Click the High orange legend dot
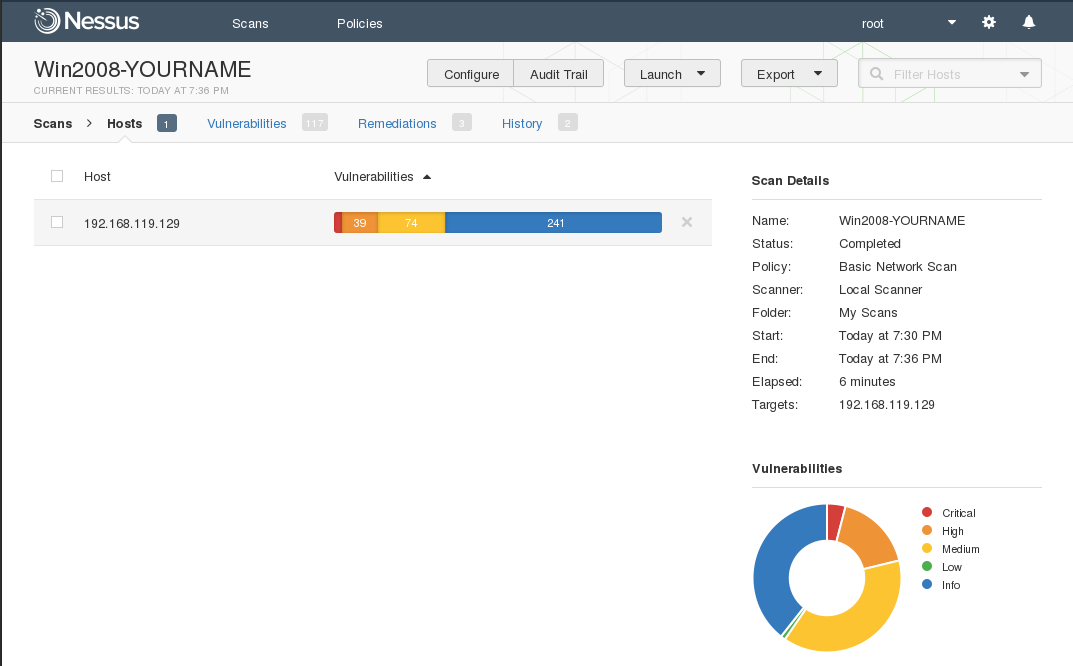Screen dimensions: 1073x666 (x=927, y=530)
